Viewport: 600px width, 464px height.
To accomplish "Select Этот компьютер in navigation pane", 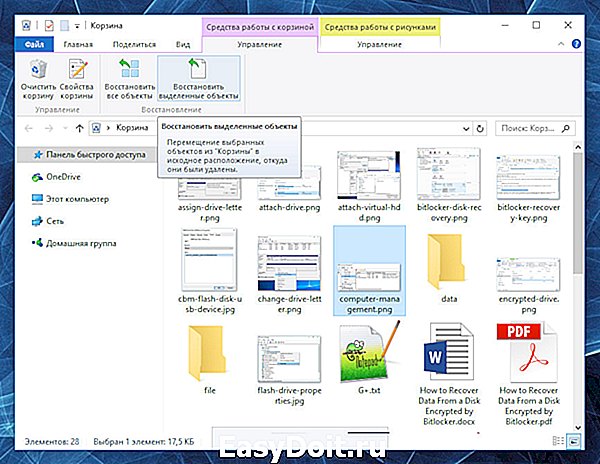I will point(70,199).
